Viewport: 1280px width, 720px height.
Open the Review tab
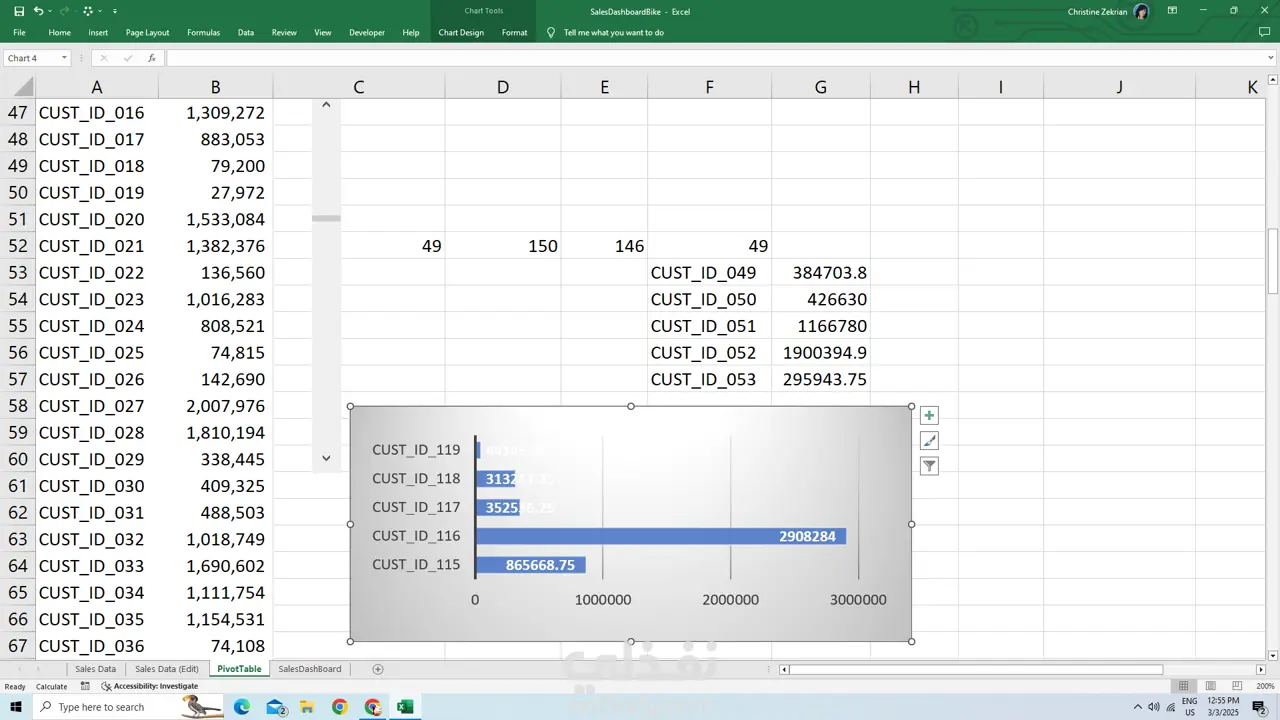[x=284, y=32]
